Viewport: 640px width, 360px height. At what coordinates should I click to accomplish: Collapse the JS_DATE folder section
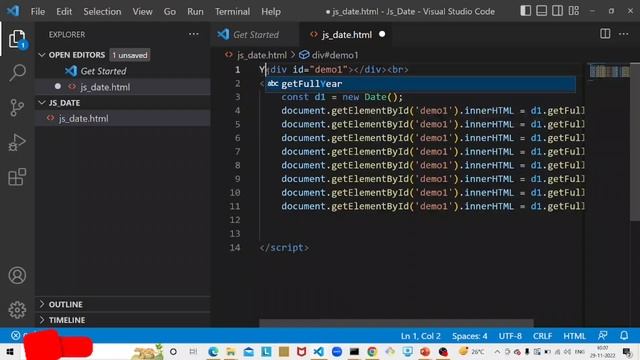(x=42, y=103)
